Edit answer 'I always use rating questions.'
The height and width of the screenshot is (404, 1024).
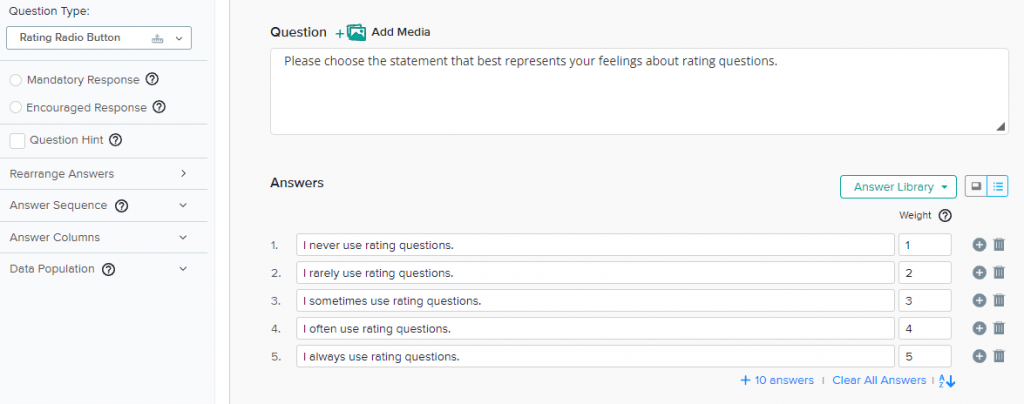click(x=595, y=356)
